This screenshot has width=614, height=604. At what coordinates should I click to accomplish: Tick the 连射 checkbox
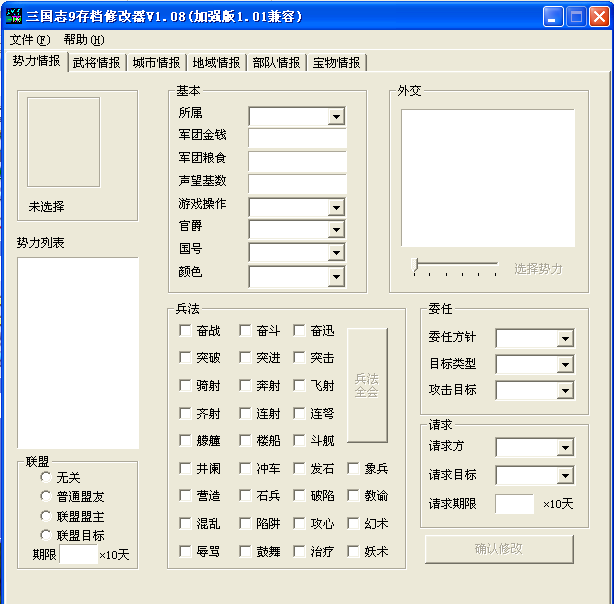tap(245, 413)
